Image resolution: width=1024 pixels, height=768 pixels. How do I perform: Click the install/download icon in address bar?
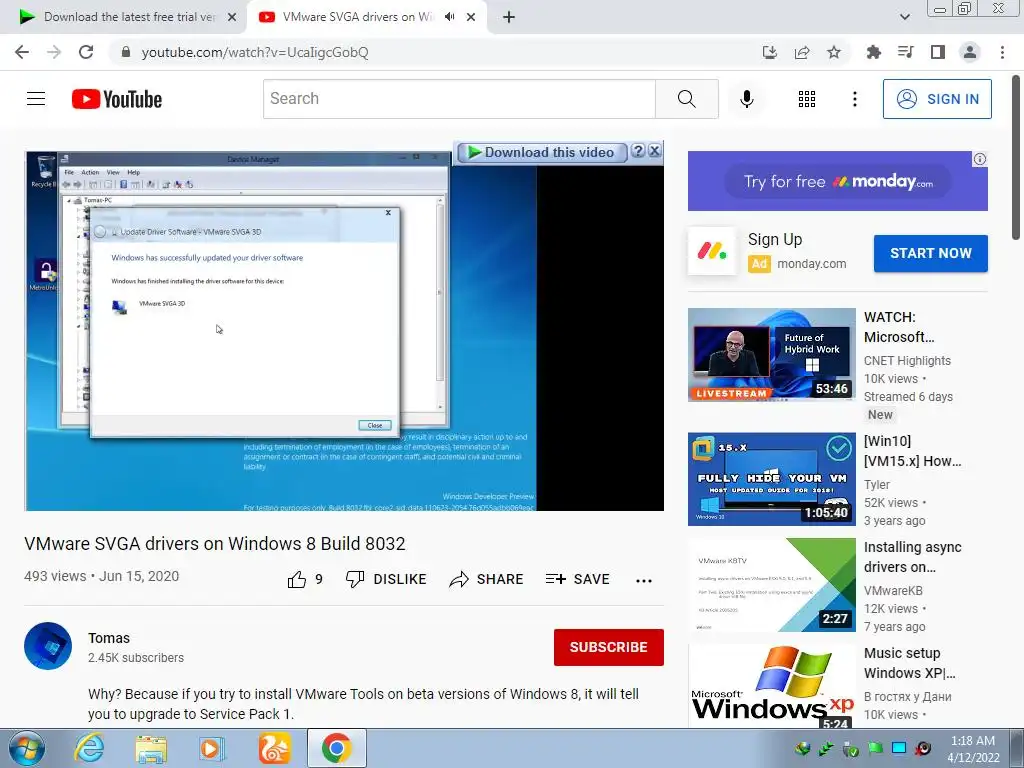click(x=770, y=52)
